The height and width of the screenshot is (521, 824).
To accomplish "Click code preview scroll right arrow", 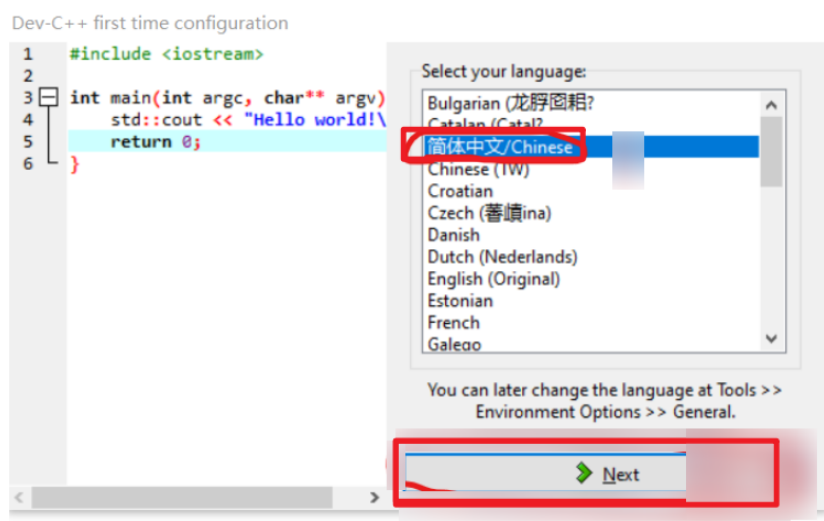I will point(374,497).
